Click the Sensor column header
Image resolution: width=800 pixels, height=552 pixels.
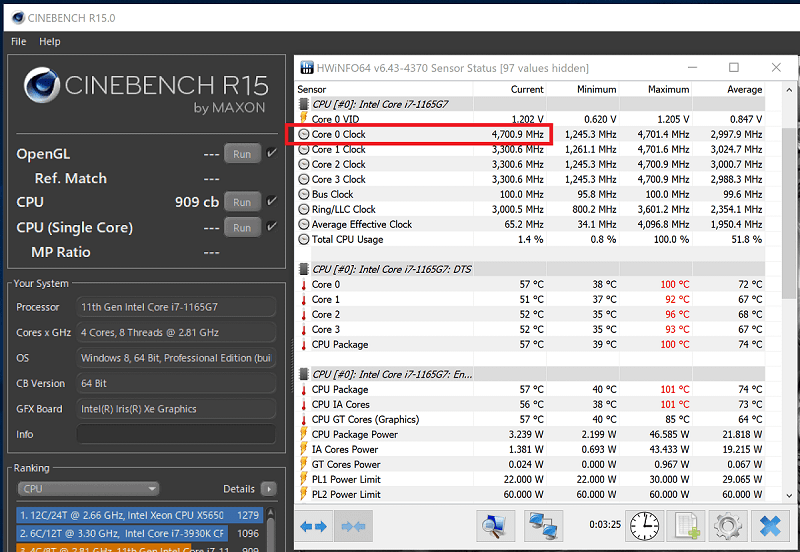pyautogui.click(x=384, y=89)
